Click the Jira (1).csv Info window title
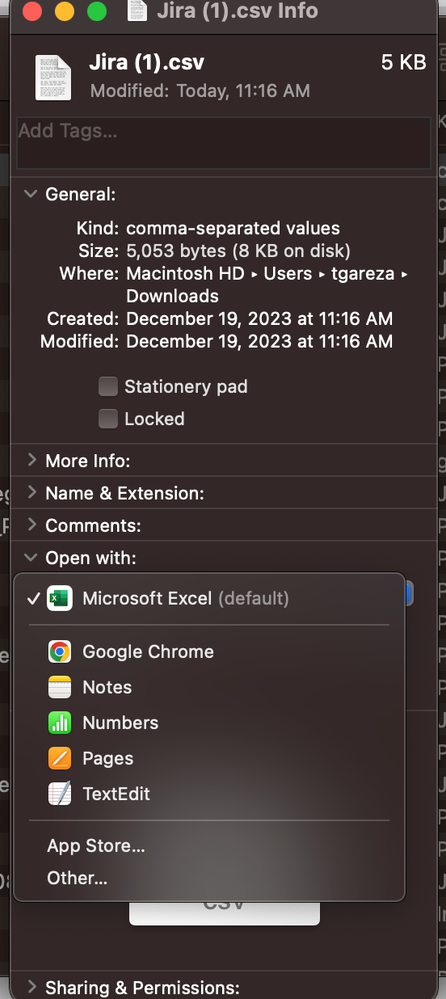446x999 pixels. [x=238, y=10]
